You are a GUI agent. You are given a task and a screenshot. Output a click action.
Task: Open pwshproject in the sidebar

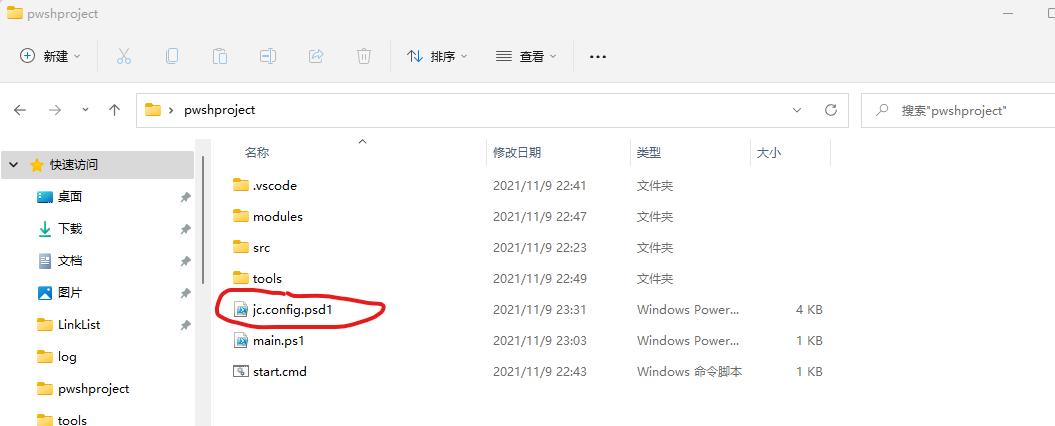click(x=94, y=389)
